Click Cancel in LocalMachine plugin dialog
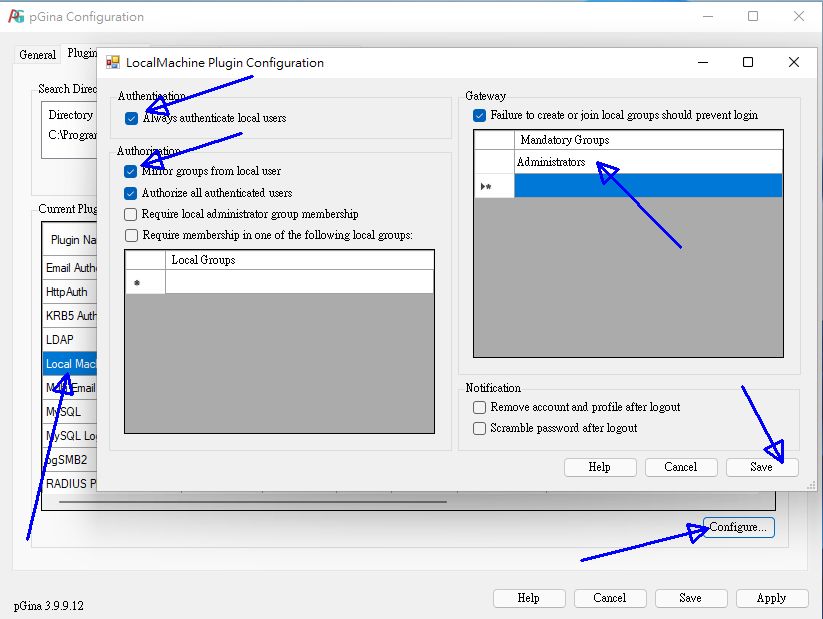 [680, 467]
